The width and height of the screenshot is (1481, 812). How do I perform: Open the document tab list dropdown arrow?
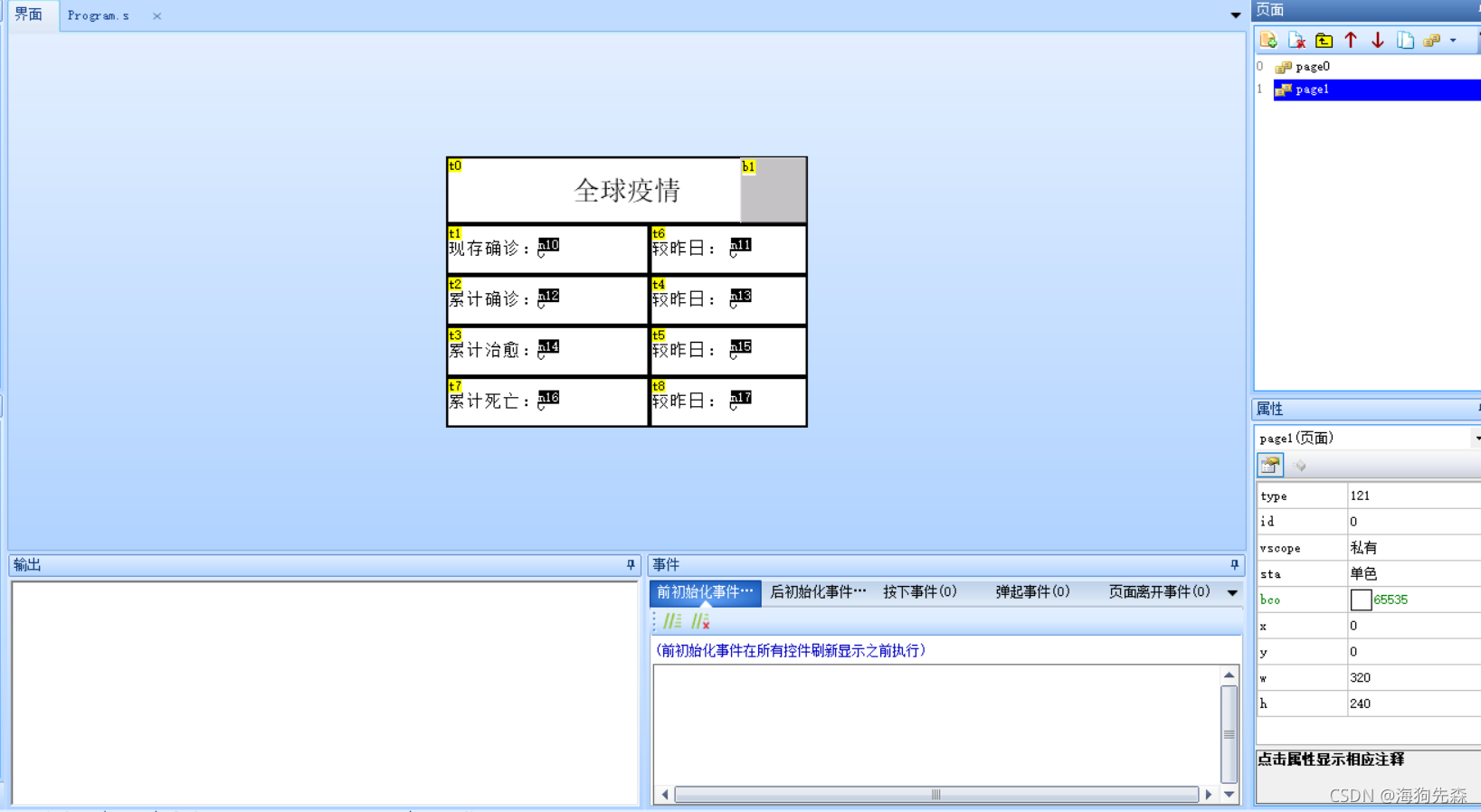1235,14
